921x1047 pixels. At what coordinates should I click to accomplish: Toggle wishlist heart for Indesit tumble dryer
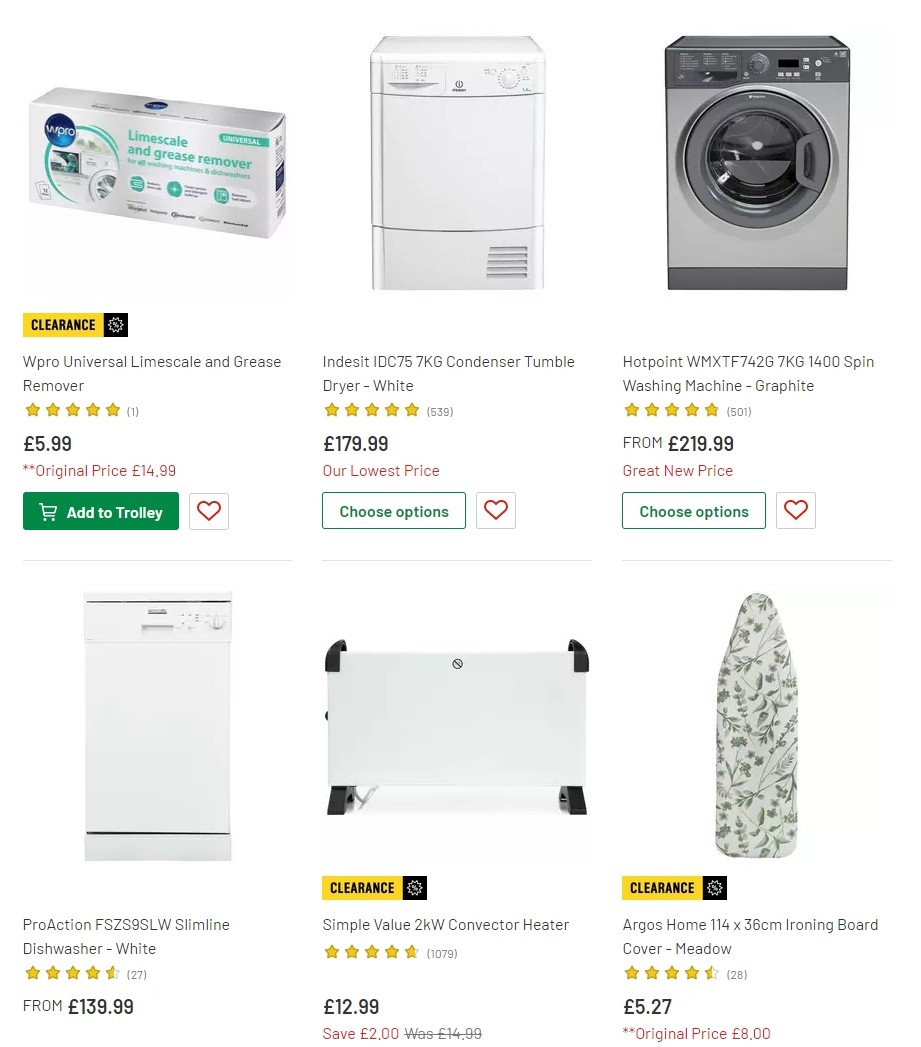click(x=496, y=510)
